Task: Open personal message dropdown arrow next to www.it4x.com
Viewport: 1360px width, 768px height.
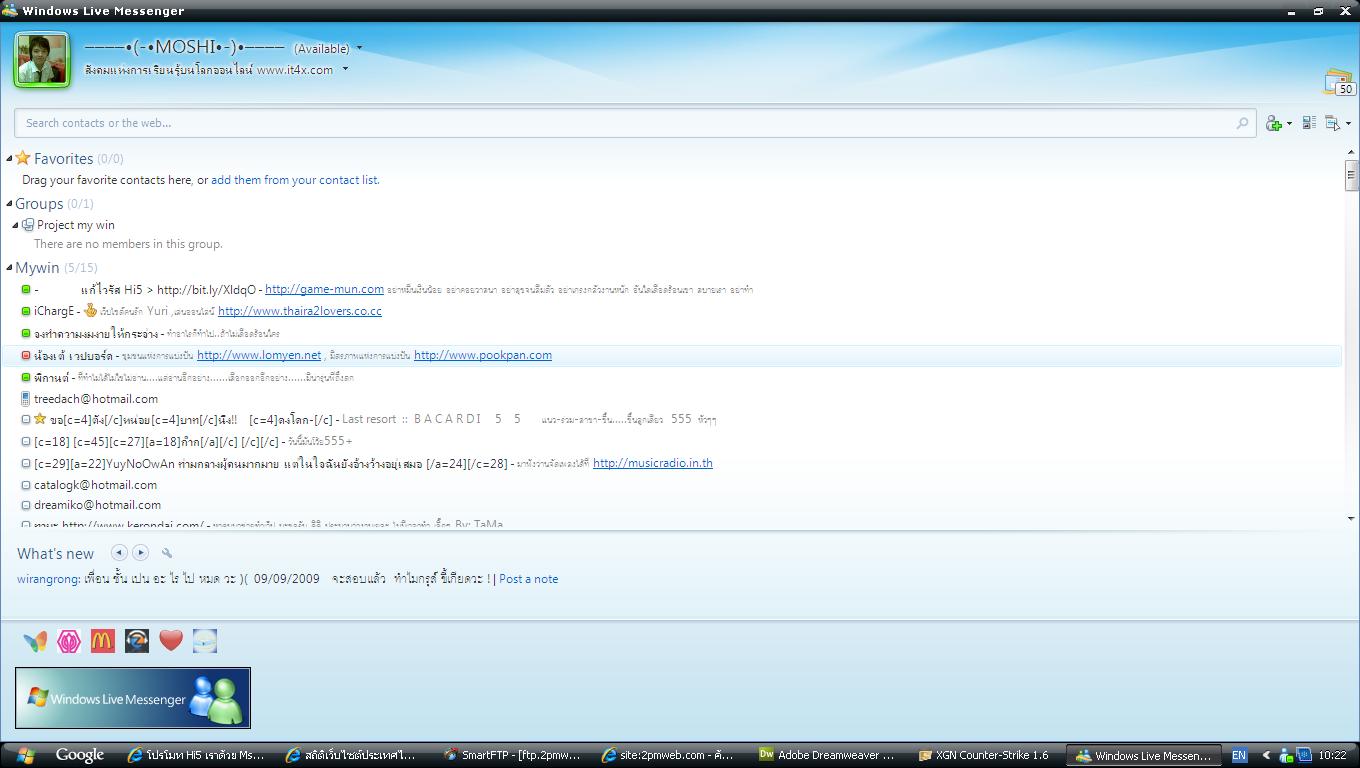Action: (x=345, y=70)
